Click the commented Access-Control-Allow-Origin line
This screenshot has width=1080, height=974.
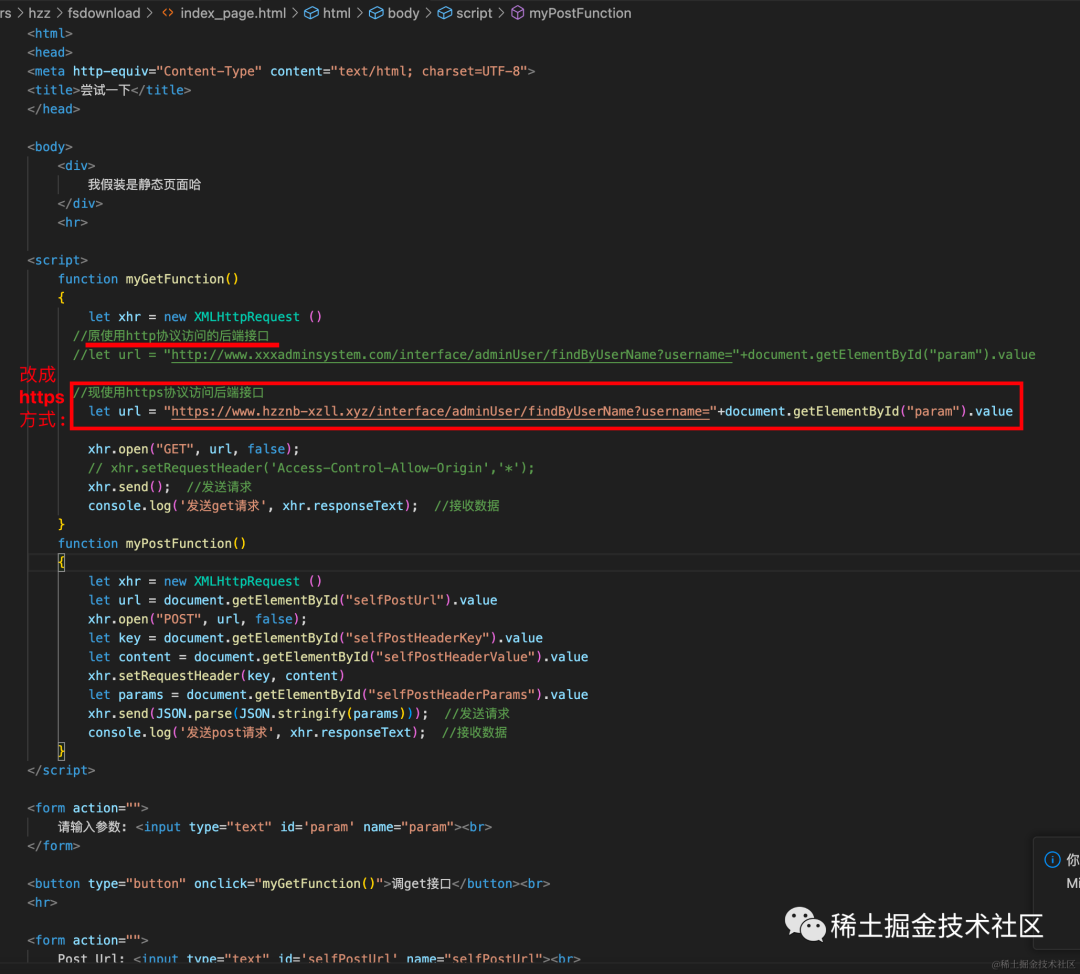(311, 468)
